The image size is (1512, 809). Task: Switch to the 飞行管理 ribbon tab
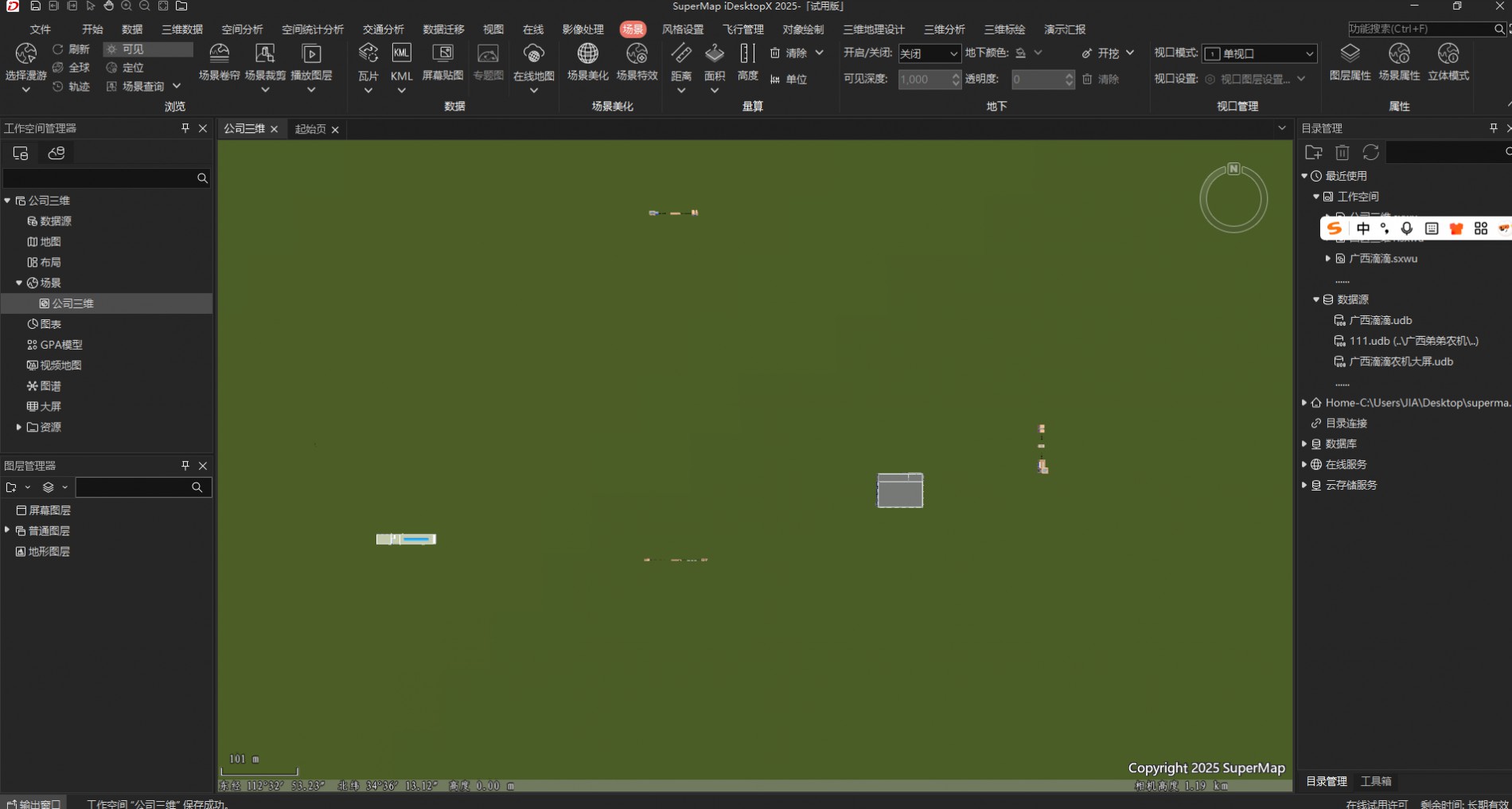tap(742, 29)
